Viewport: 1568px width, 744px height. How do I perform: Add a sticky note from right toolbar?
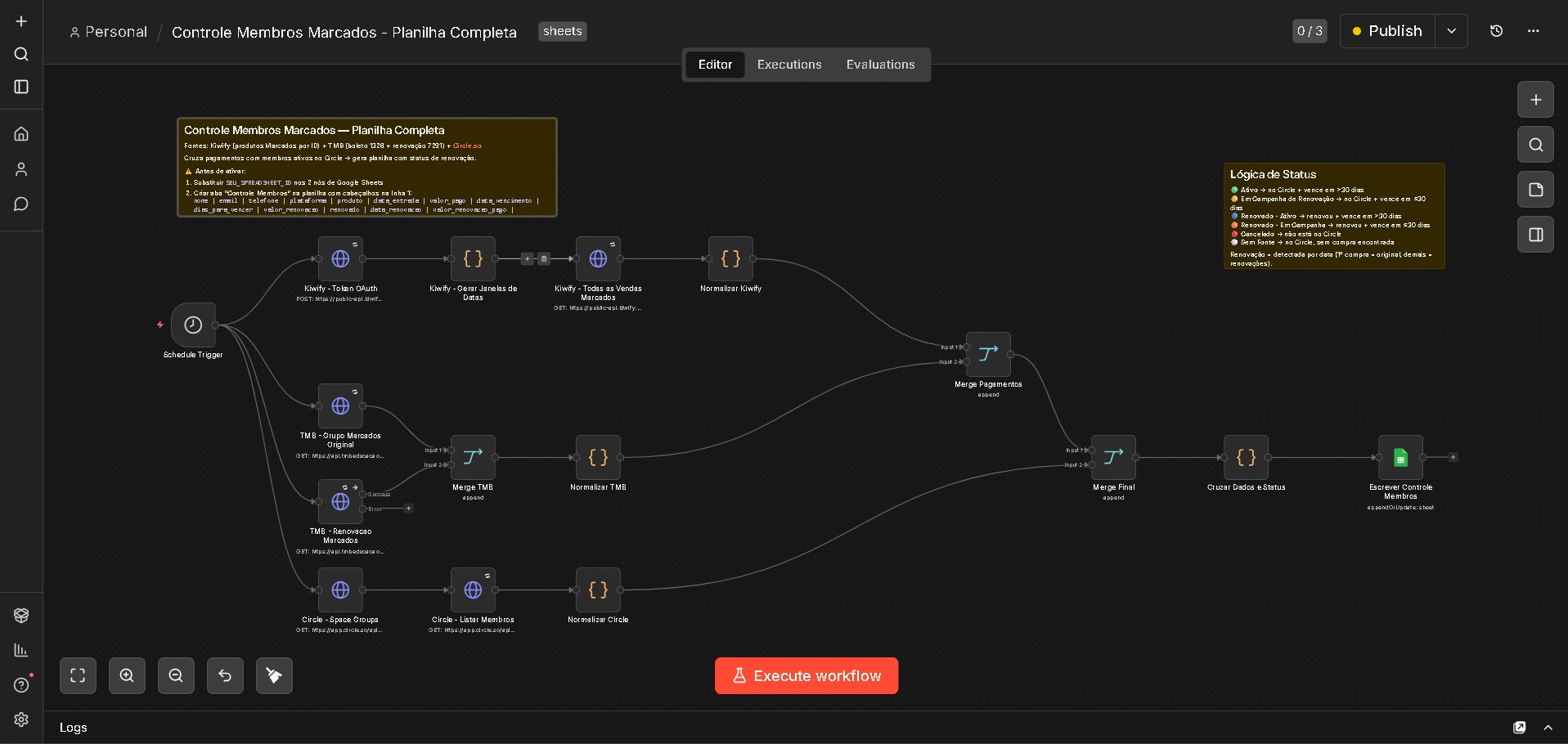pyautogui.click(x=1535, y=190)
